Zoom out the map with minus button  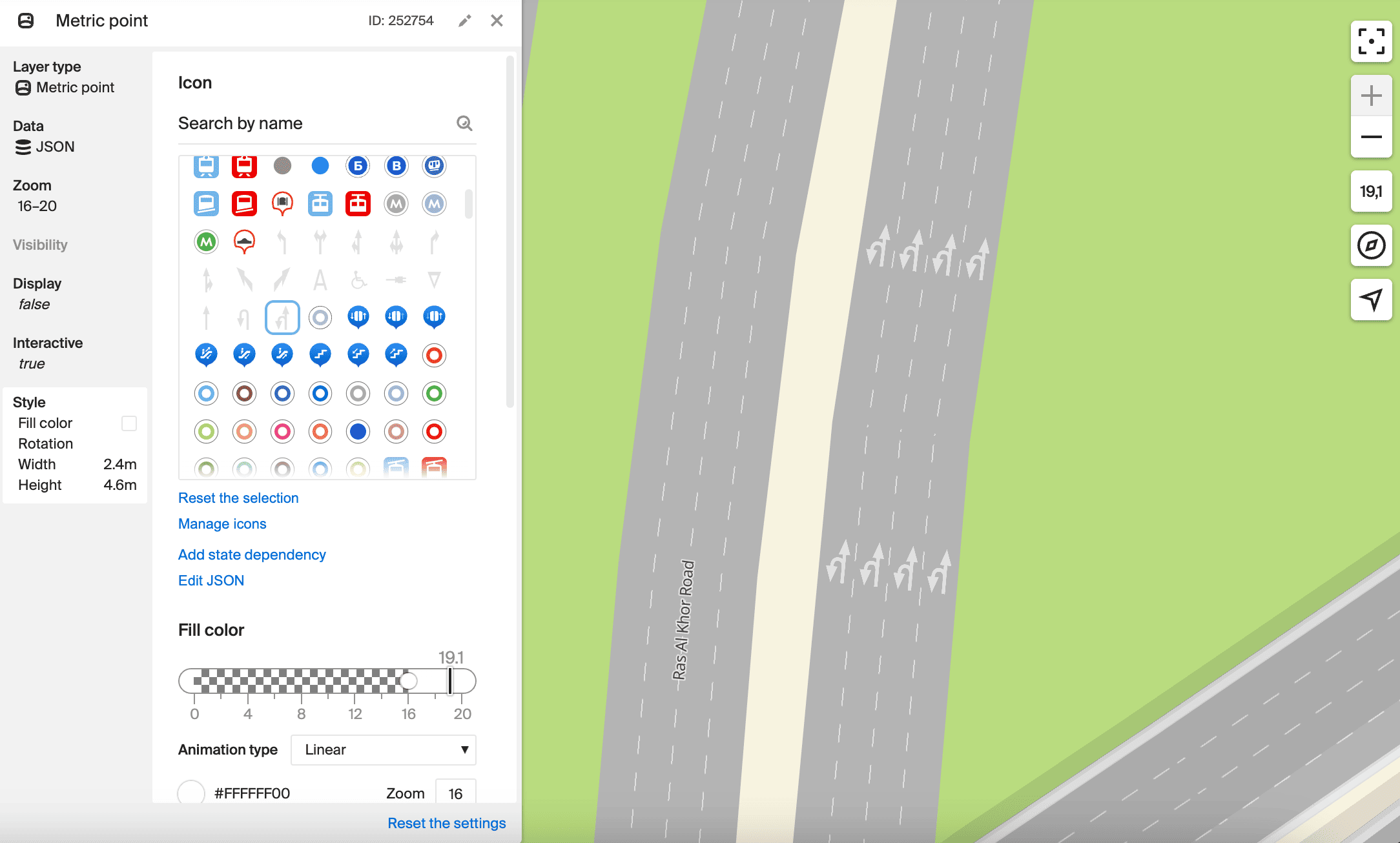pos(1371,137)
